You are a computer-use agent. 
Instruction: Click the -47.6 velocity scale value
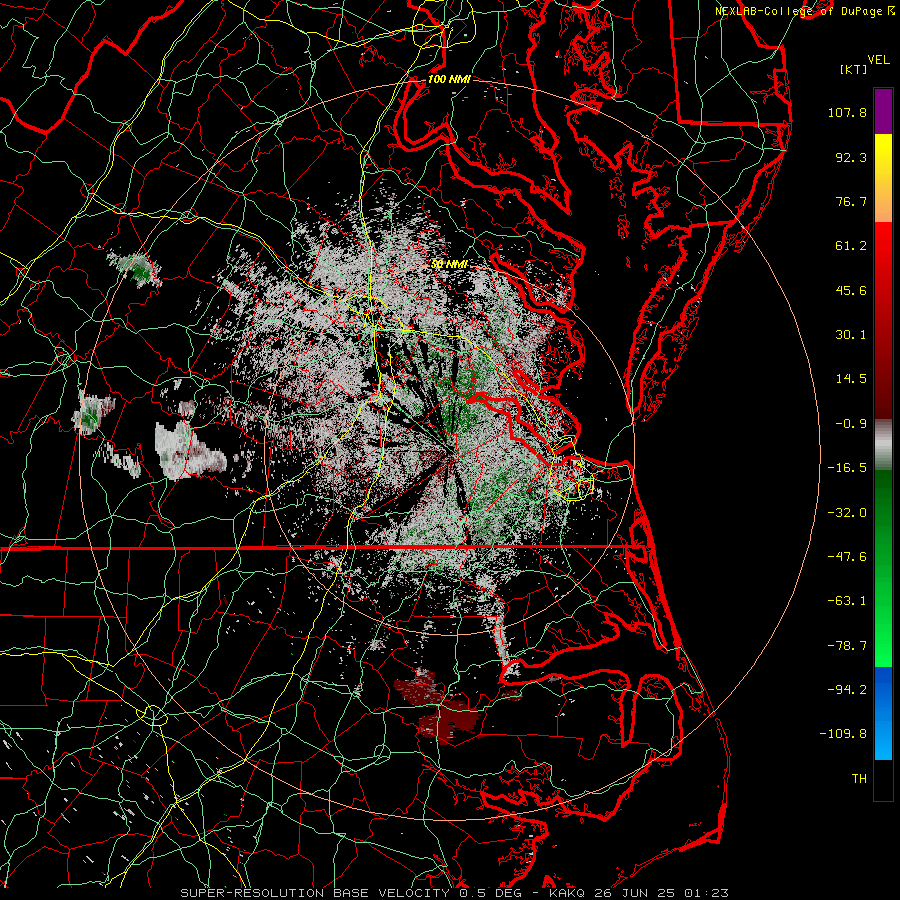tap(847, 557)
